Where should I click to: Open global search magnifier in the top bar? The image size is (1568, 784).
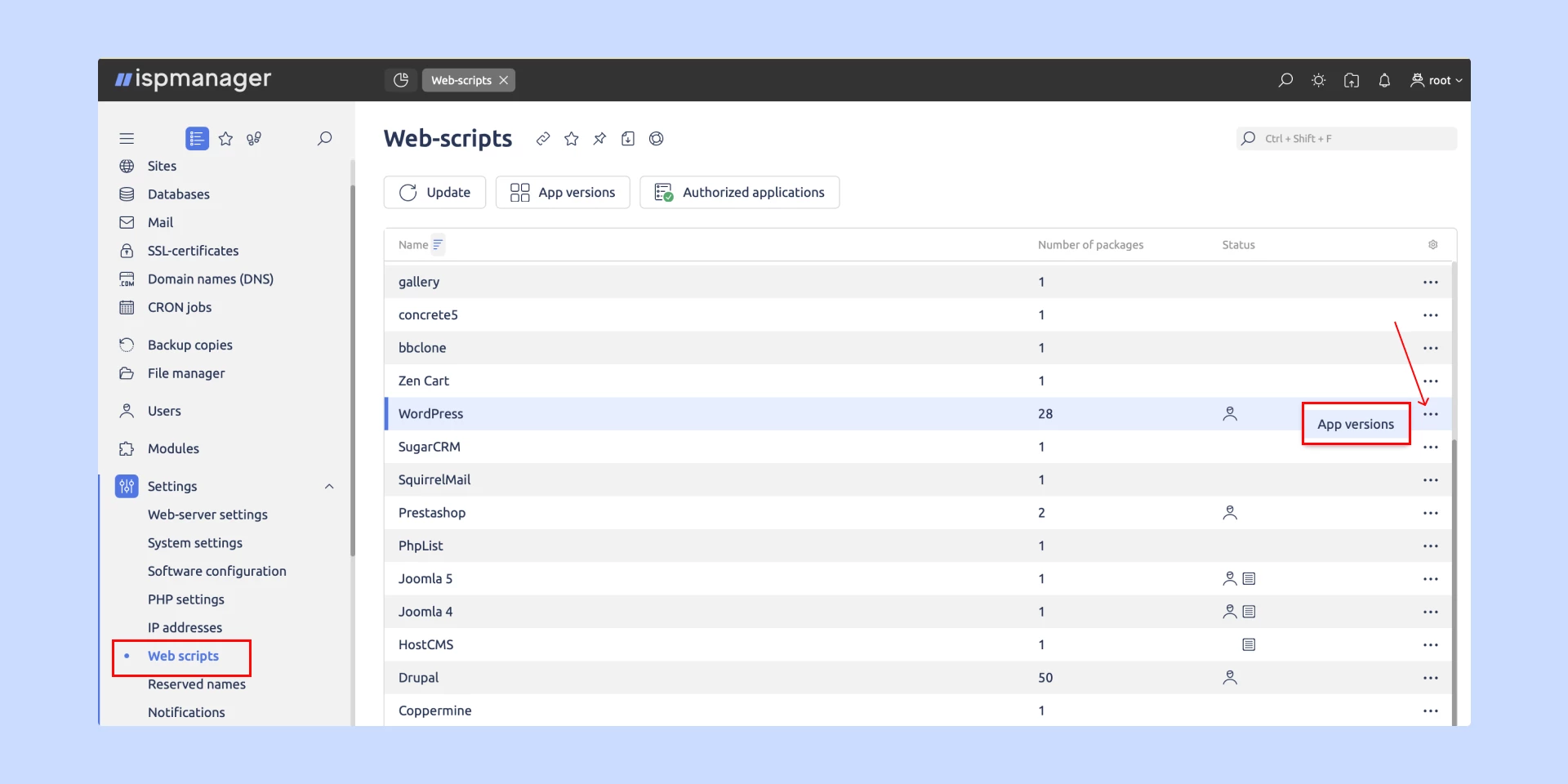[1285, 80]
